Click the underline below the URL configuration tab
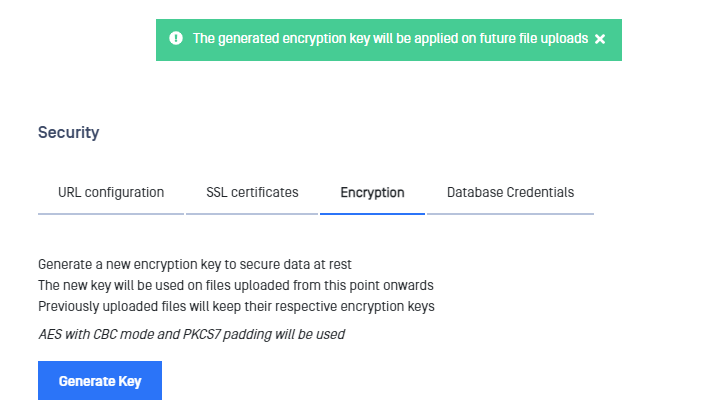 [111, 214]
